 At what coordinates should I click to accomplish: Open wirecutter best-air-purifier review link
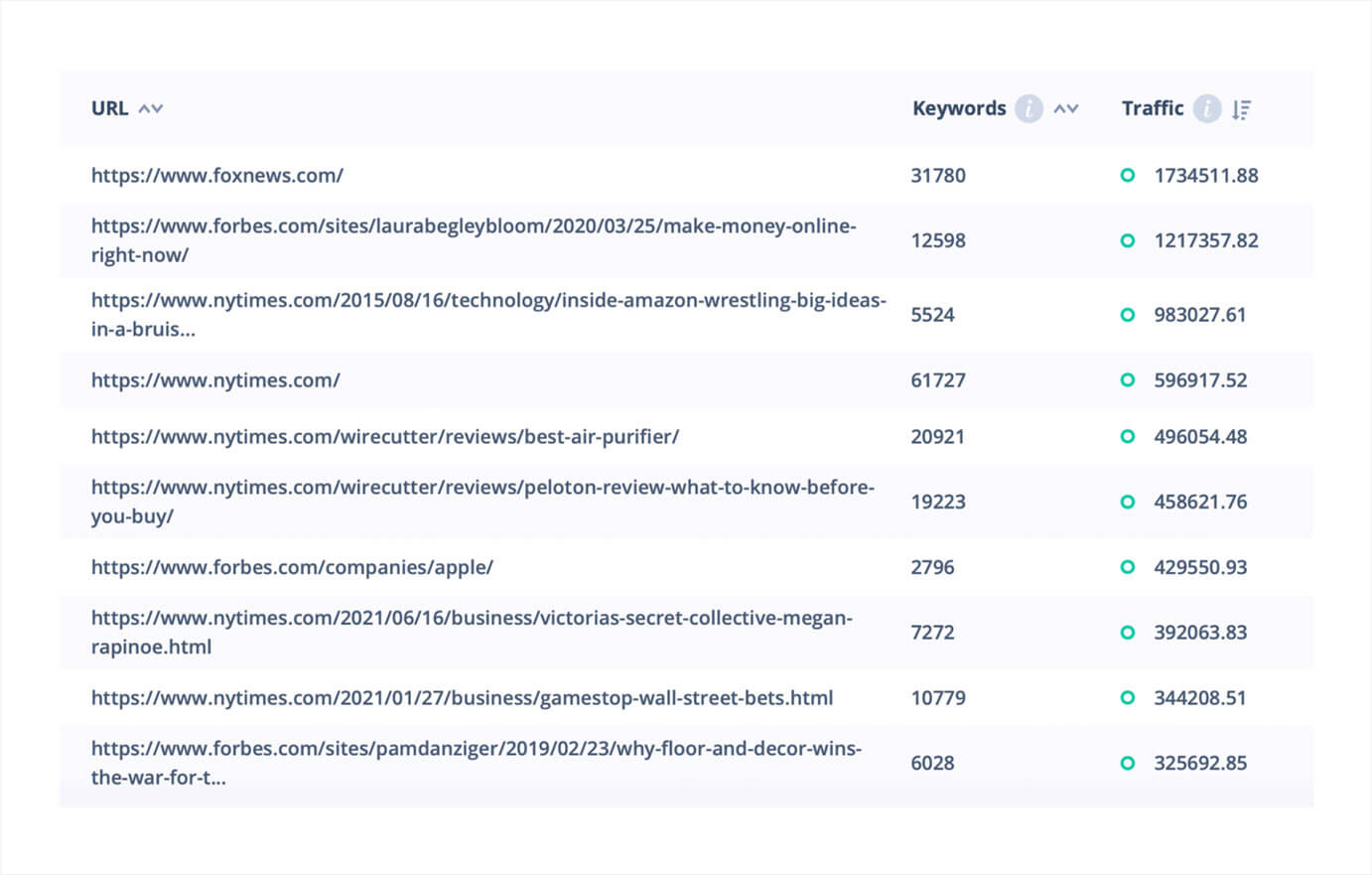coord(385,437)
